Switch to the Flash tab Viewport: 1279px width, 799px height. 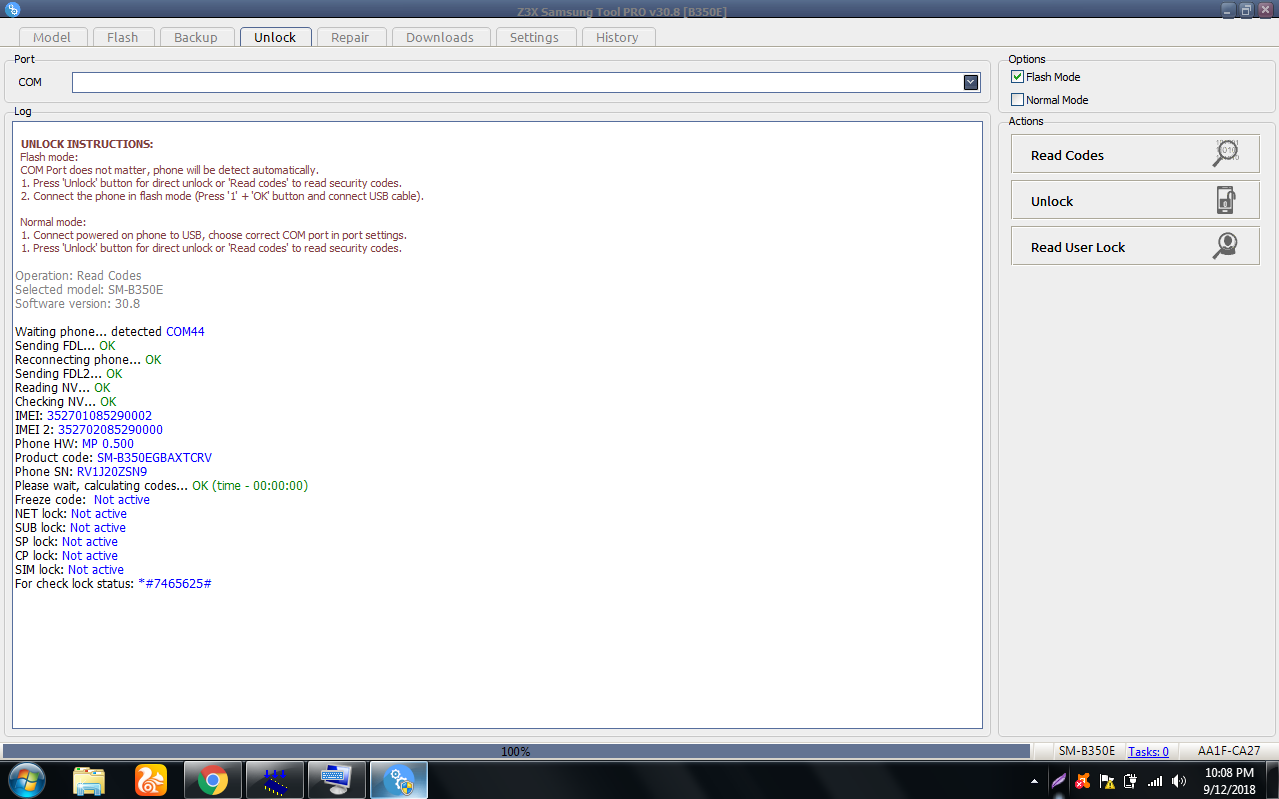click(123, 37)
